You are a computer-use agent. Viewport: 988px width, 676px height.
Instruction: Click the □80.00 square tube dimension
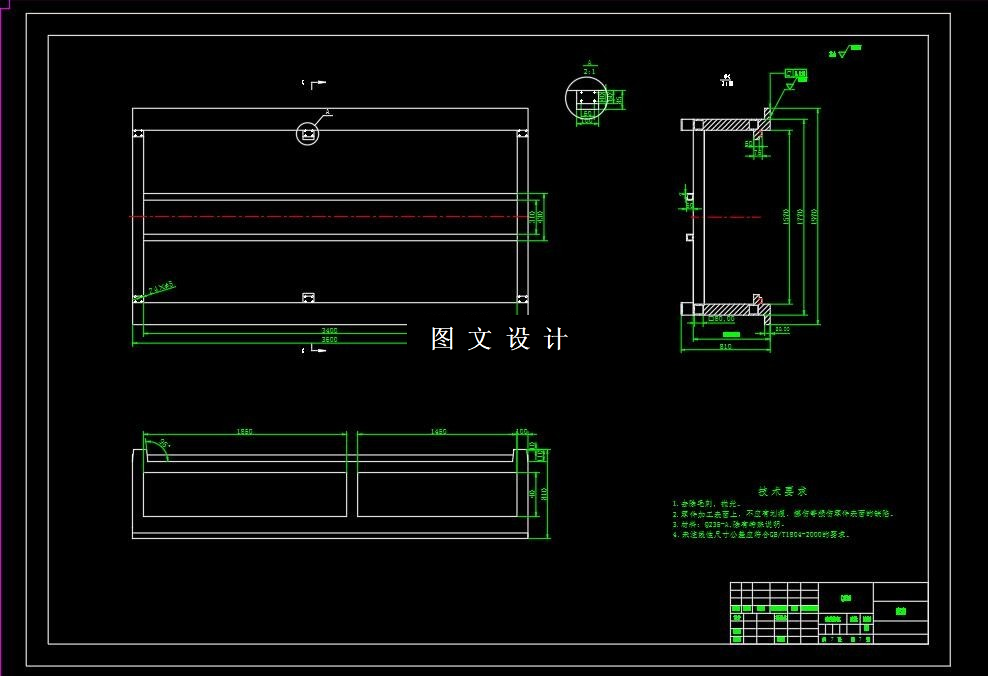click(x=722, y=319)
